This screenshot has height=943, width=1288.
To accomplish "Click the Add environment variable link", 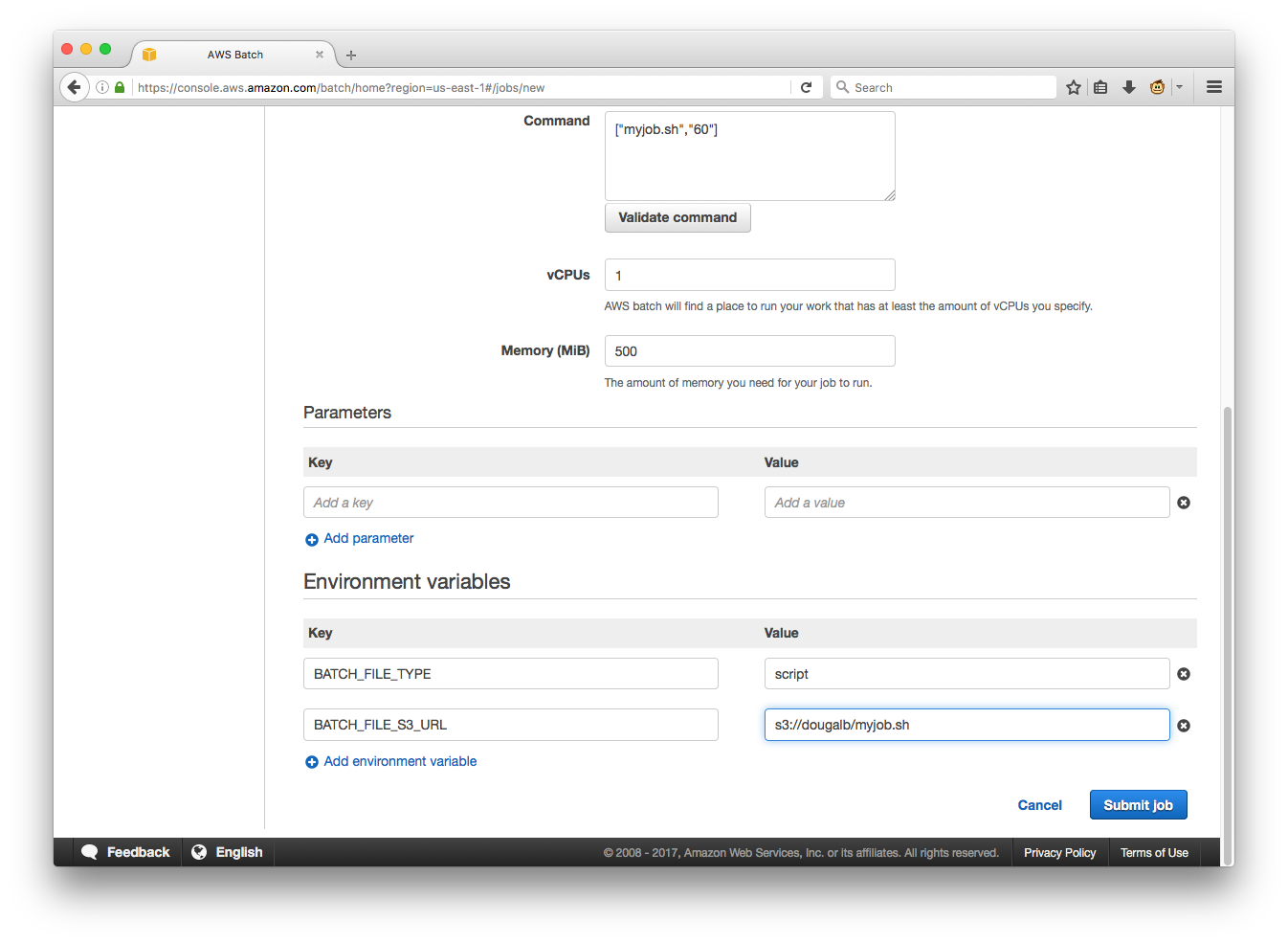I will pyautogui.click(x=390, y=762).
